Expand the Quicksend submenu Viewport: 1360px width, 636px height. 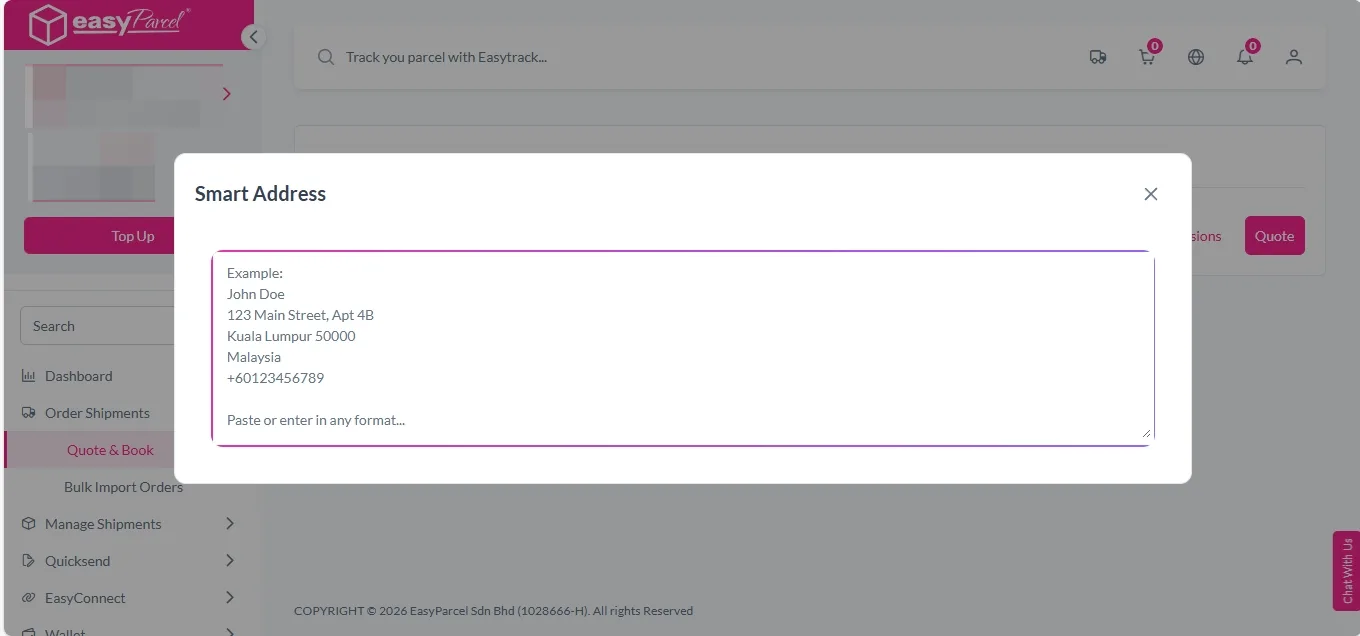[230, 561]
